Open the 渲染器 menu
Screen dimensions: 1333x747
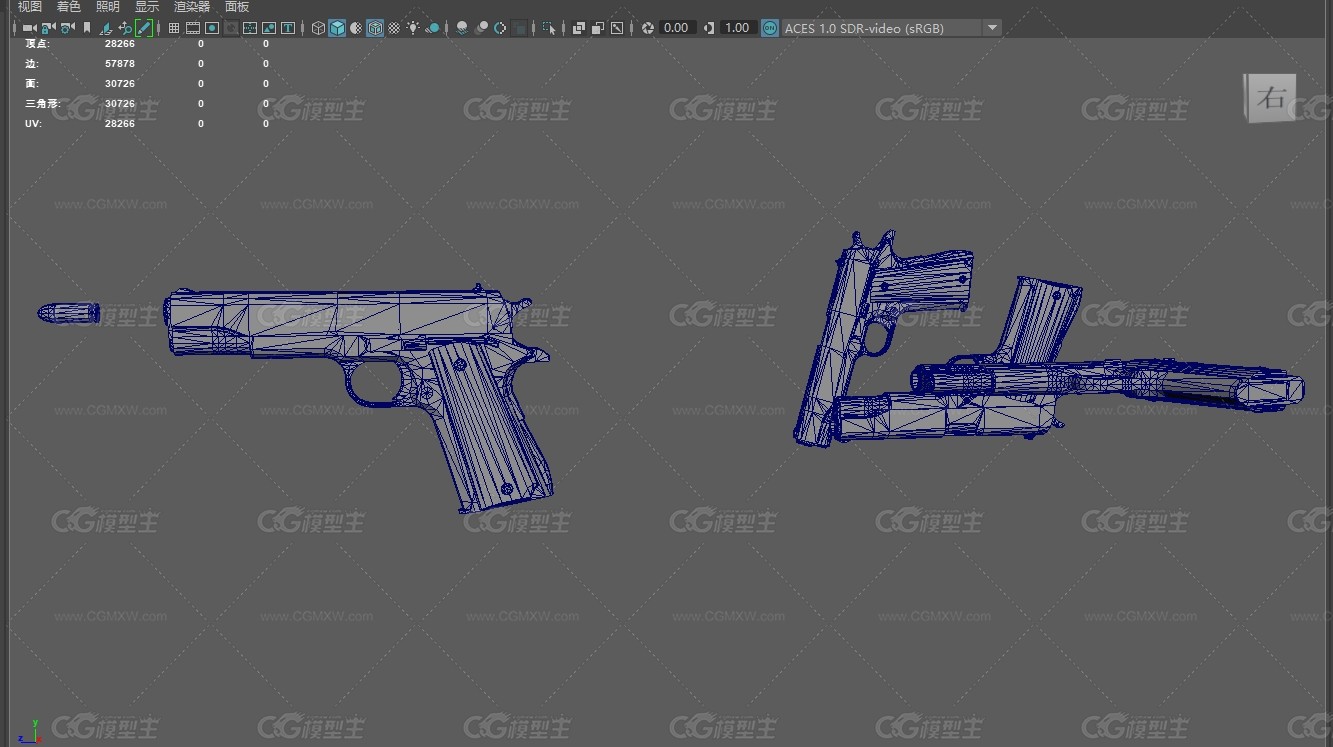tap(192, 7)
